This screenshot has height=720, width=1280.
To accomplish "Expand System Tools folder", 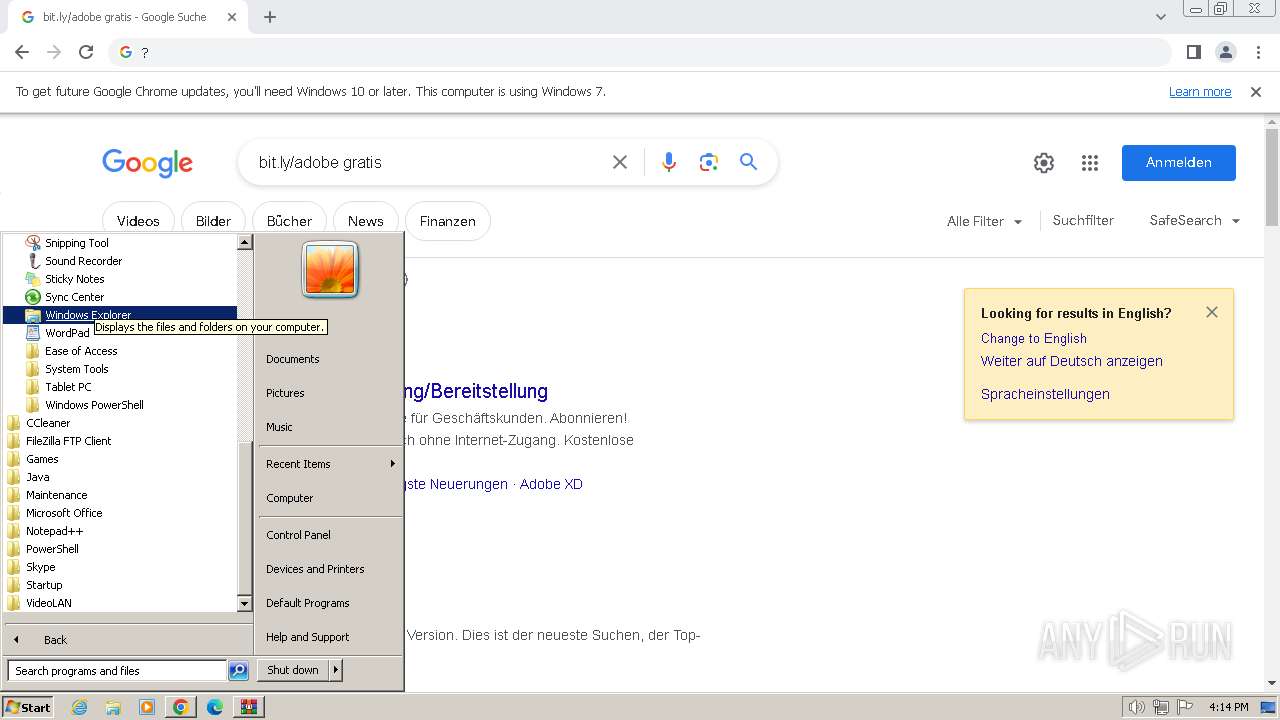I will pos(76,369).
